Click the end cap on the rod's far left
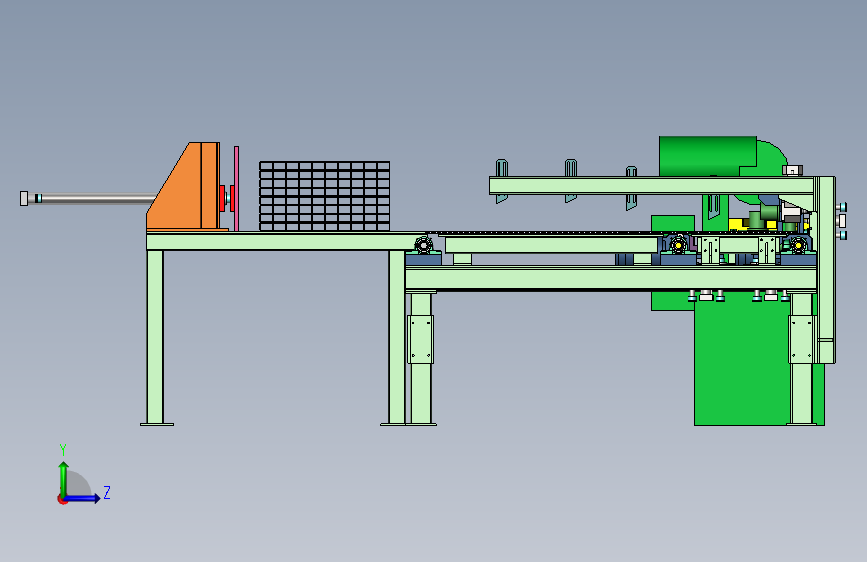Image resolution: width=867 pixels, height=562 pixels. point(24,198)
